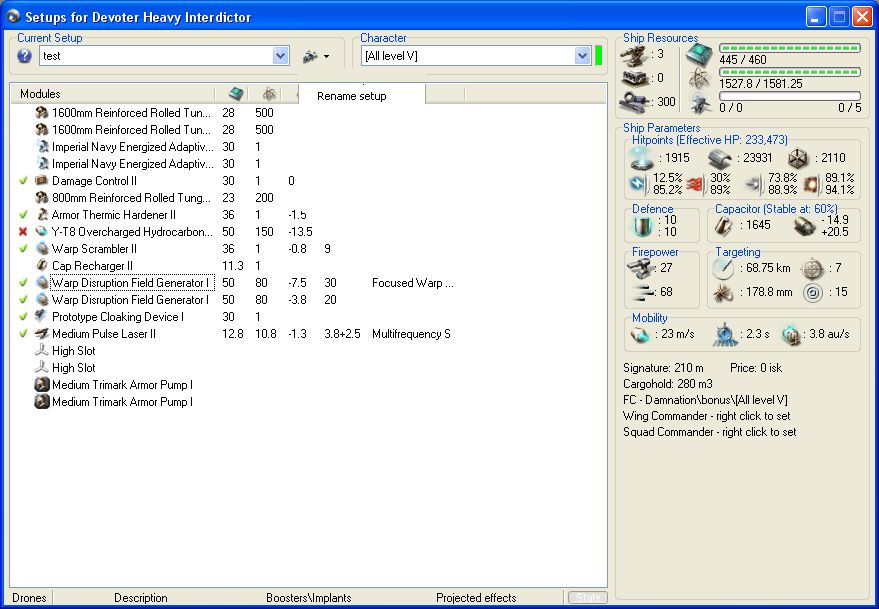Viewport: 879px width, 609px height.
Task: Expand the Character combo box
Action: tap(582, 56)
